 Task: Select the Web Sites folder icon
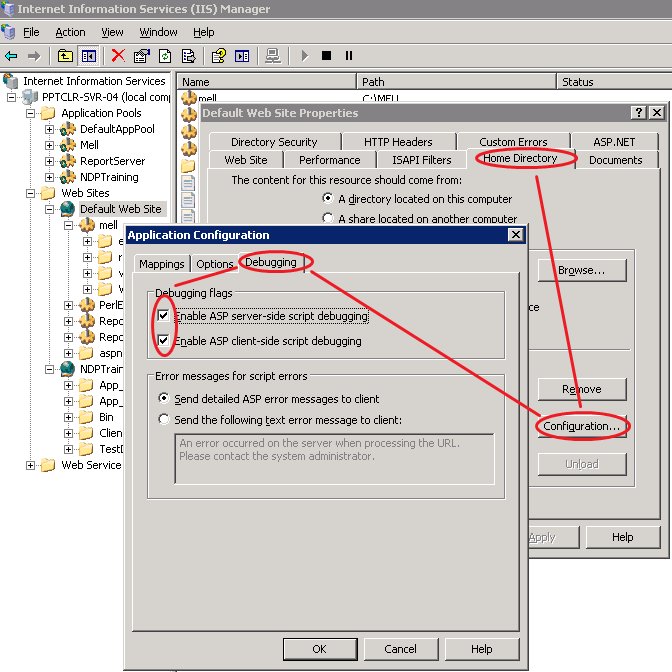click(48, 193)
